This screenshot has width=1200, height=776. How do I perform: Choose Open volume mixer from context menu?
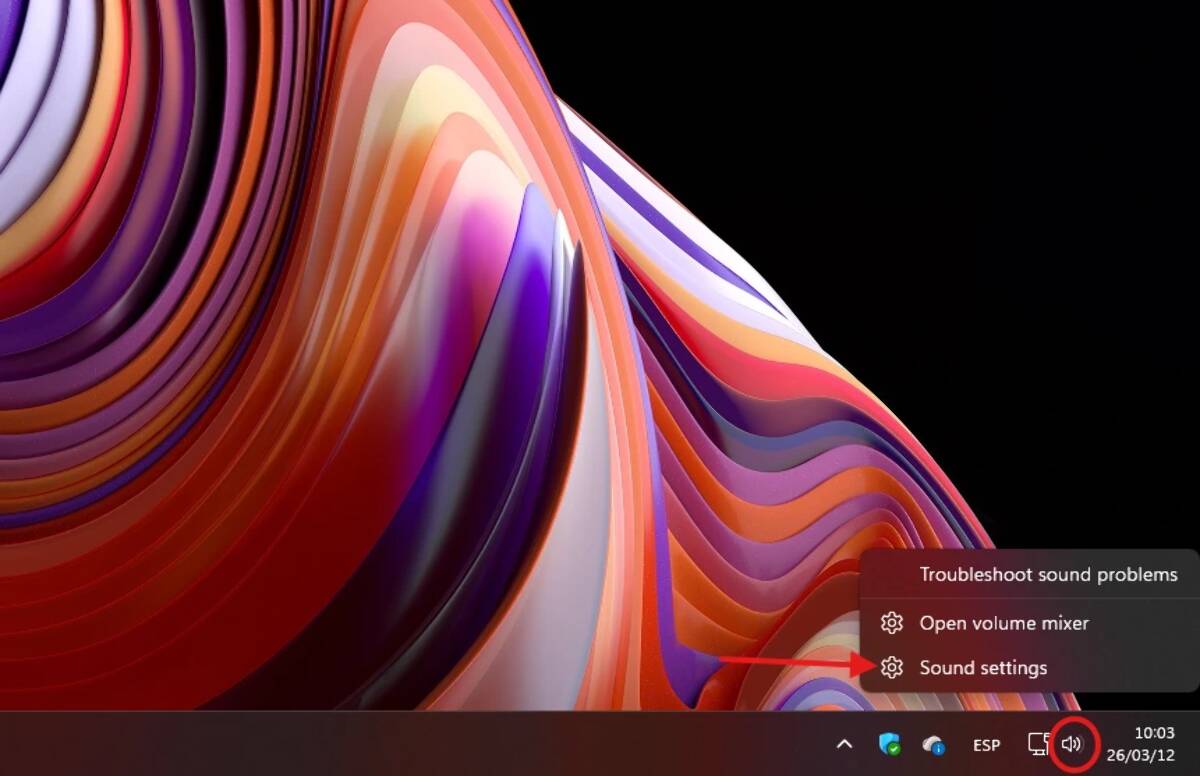[x=1004, y=623]
